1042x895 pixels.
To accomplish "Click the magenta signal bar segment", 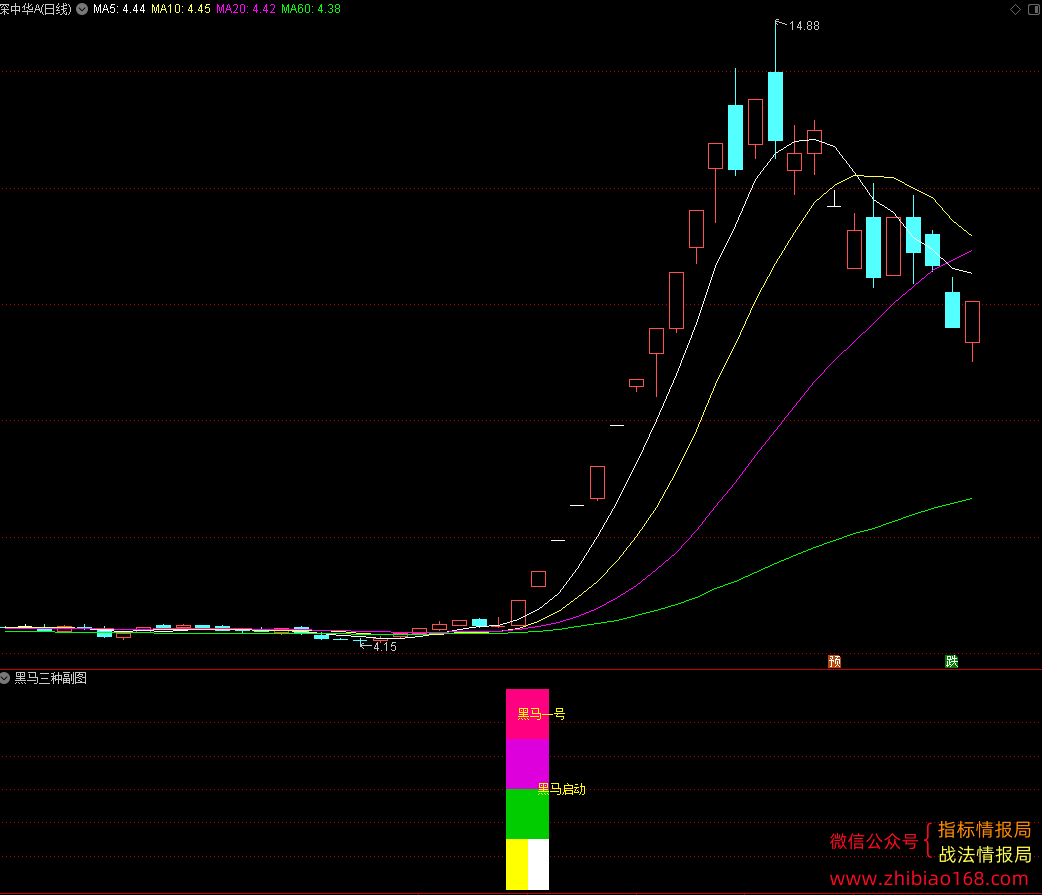I will point(528,764).
